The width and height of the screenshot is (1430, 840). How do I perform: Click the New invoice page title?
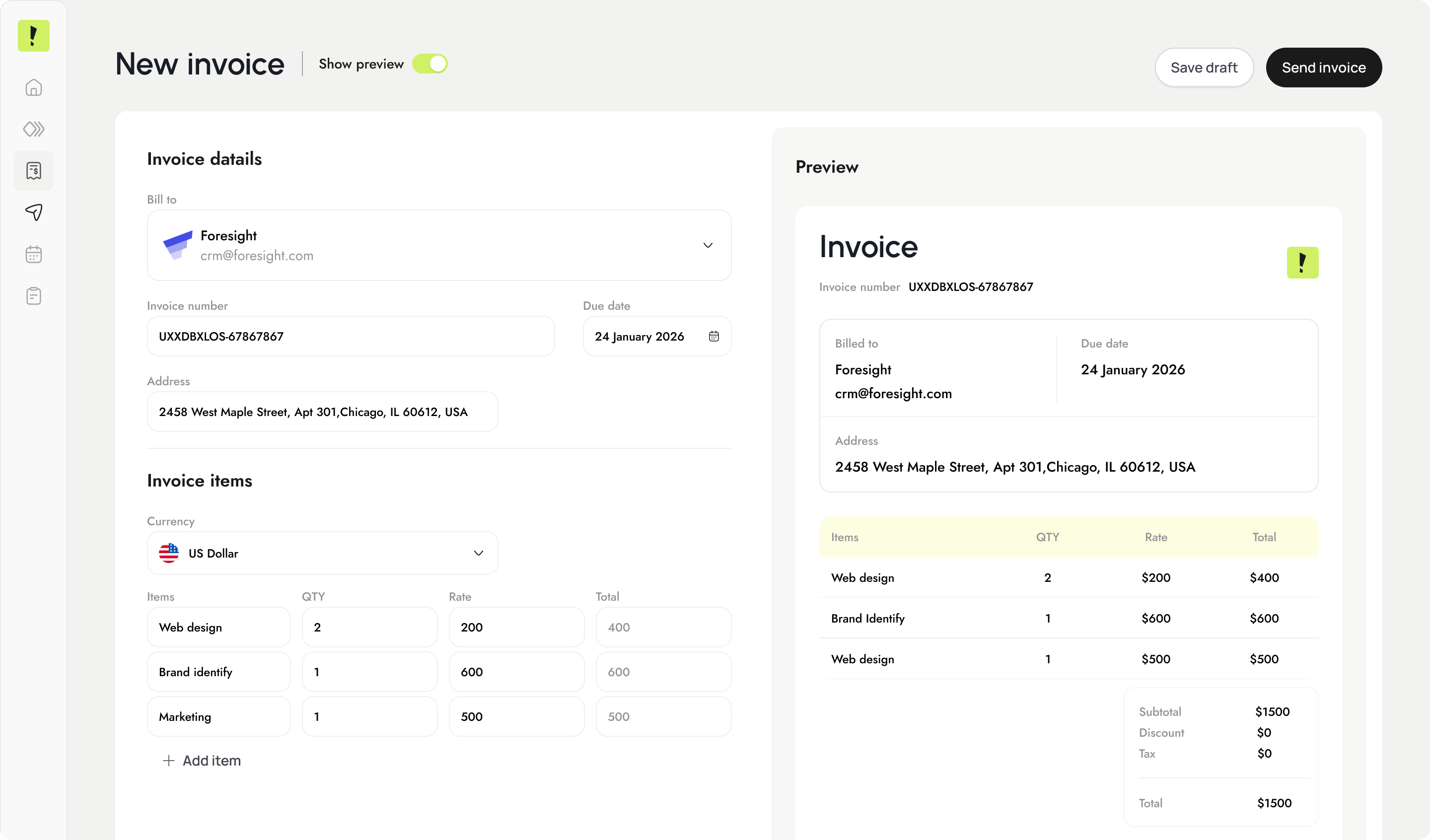(200, 64)
